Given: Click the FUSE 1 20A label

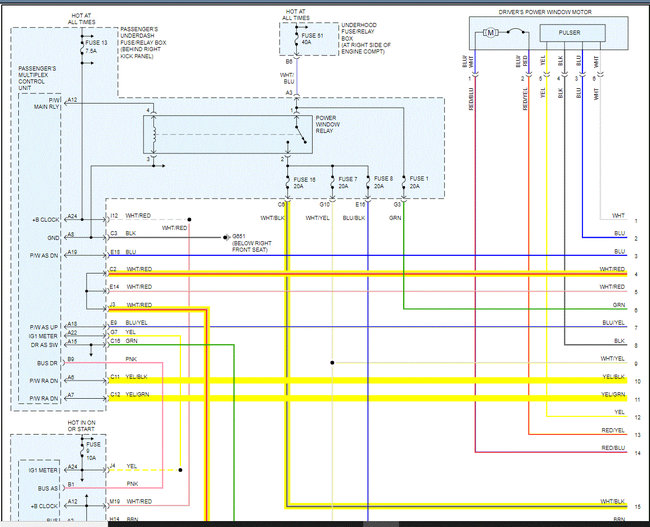Looking at the screenshot, I should click(x=419, y=182).
